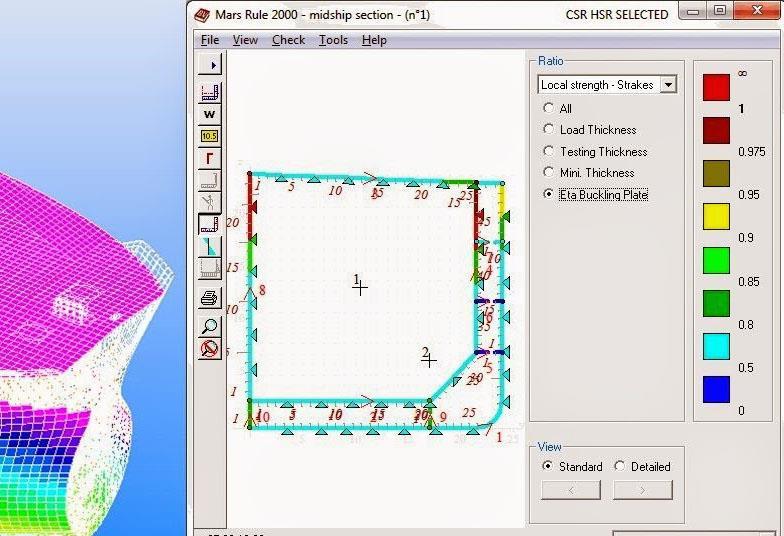Click the previous arrow button under View
This screenshot has height=536, width=784.
(x=570, y=490)
